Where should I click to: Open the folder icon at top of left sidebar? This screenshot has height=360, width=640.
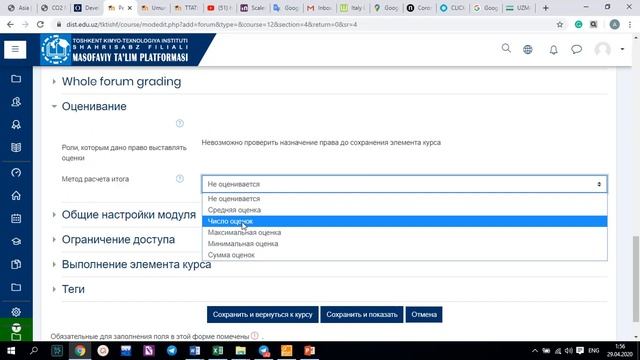click(16, 78)
